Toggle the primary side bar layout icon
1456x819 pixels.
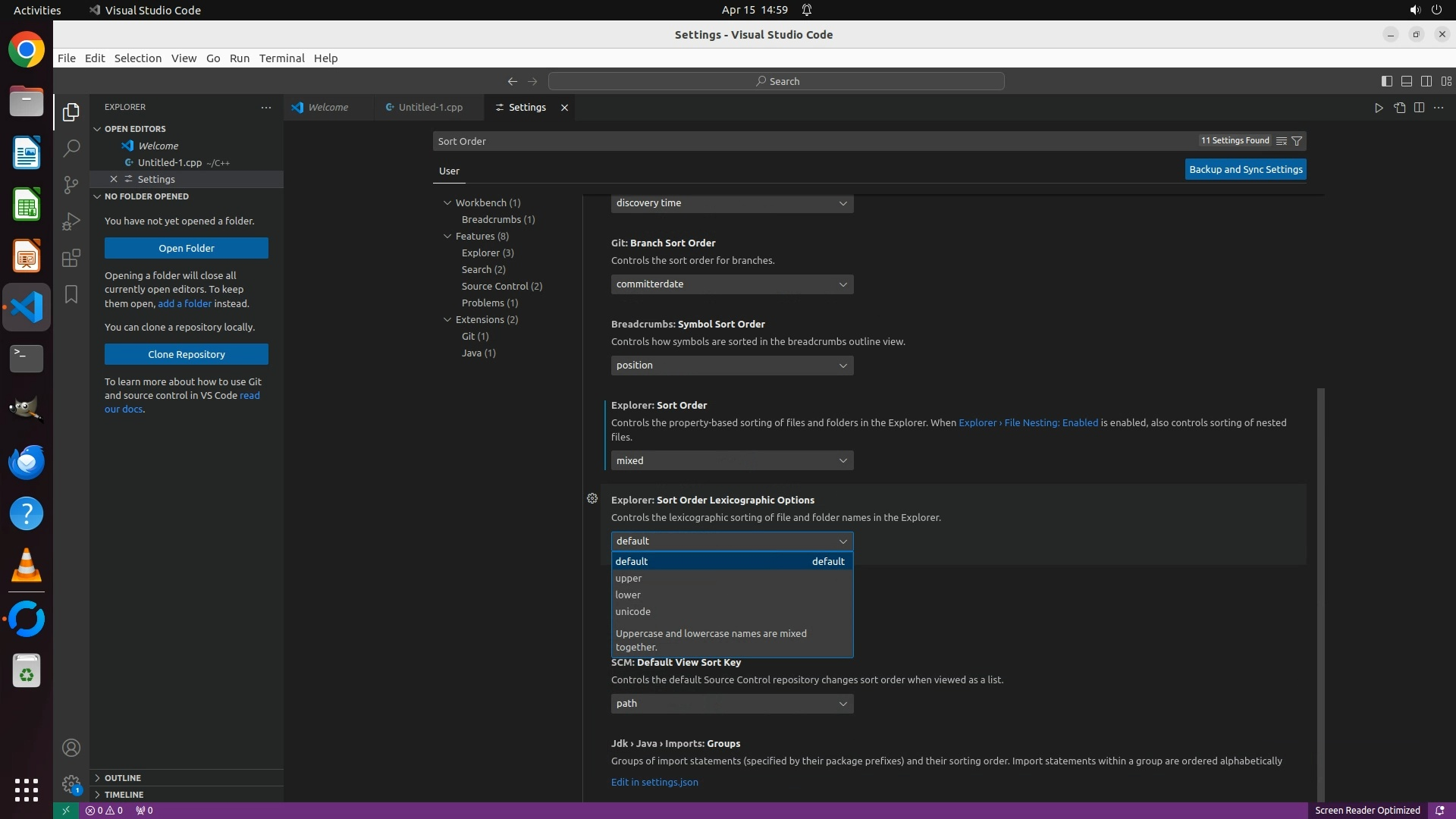click(1386, 81)
